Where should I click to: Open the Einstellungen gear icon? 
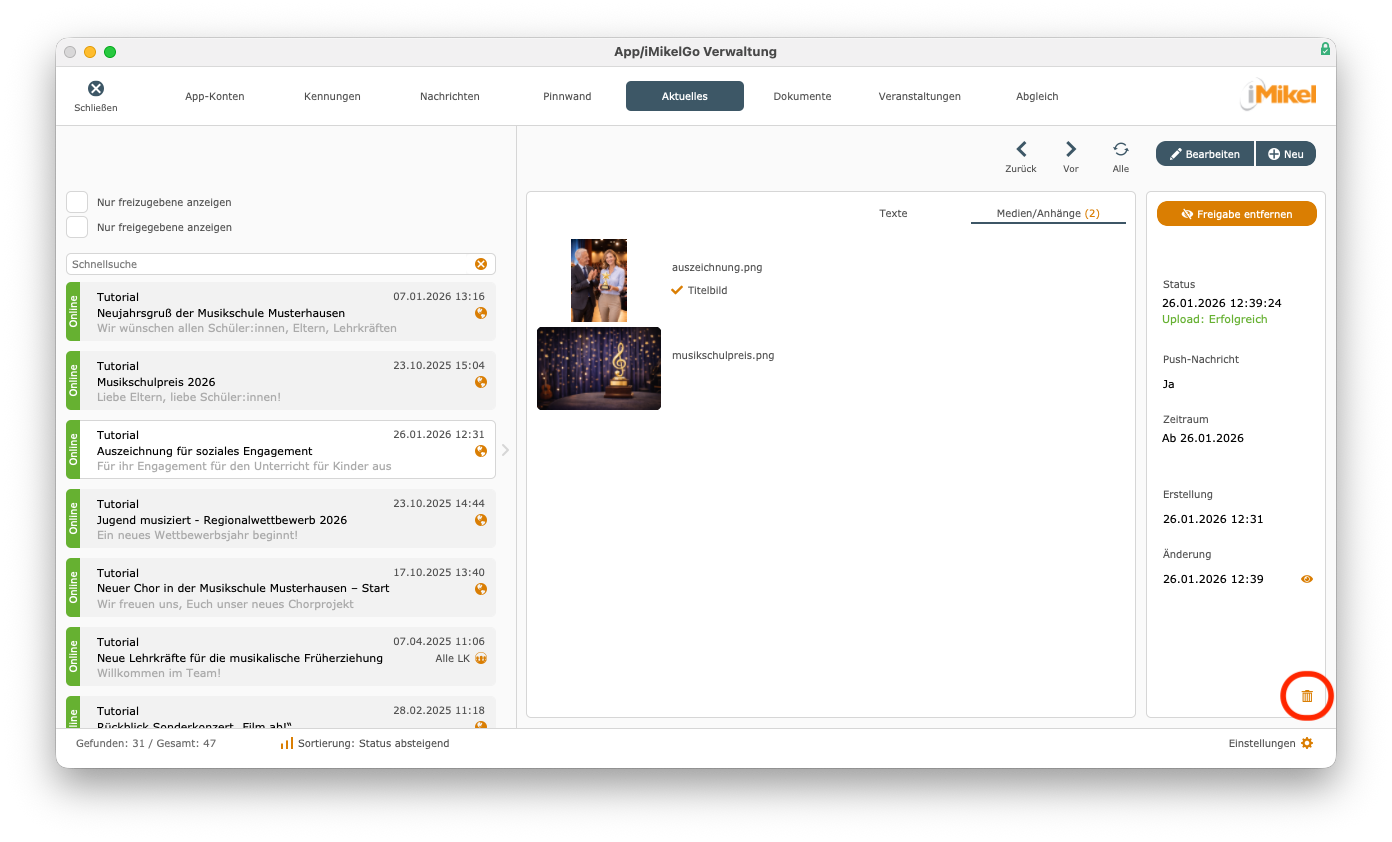(x=1306, y=743)
